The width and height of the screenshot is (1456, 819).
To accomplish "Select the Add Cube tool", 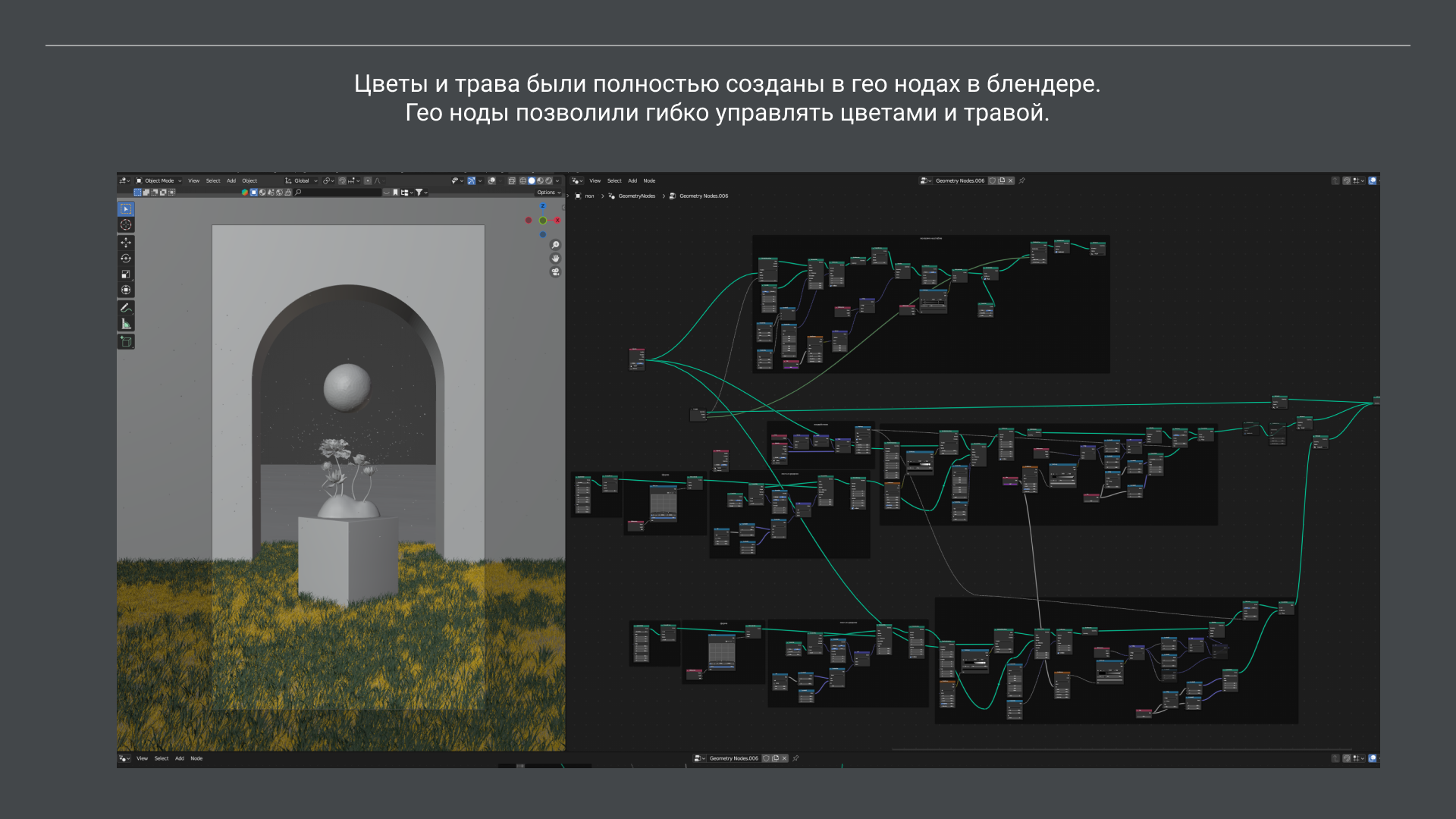I will tap(126, 342).
